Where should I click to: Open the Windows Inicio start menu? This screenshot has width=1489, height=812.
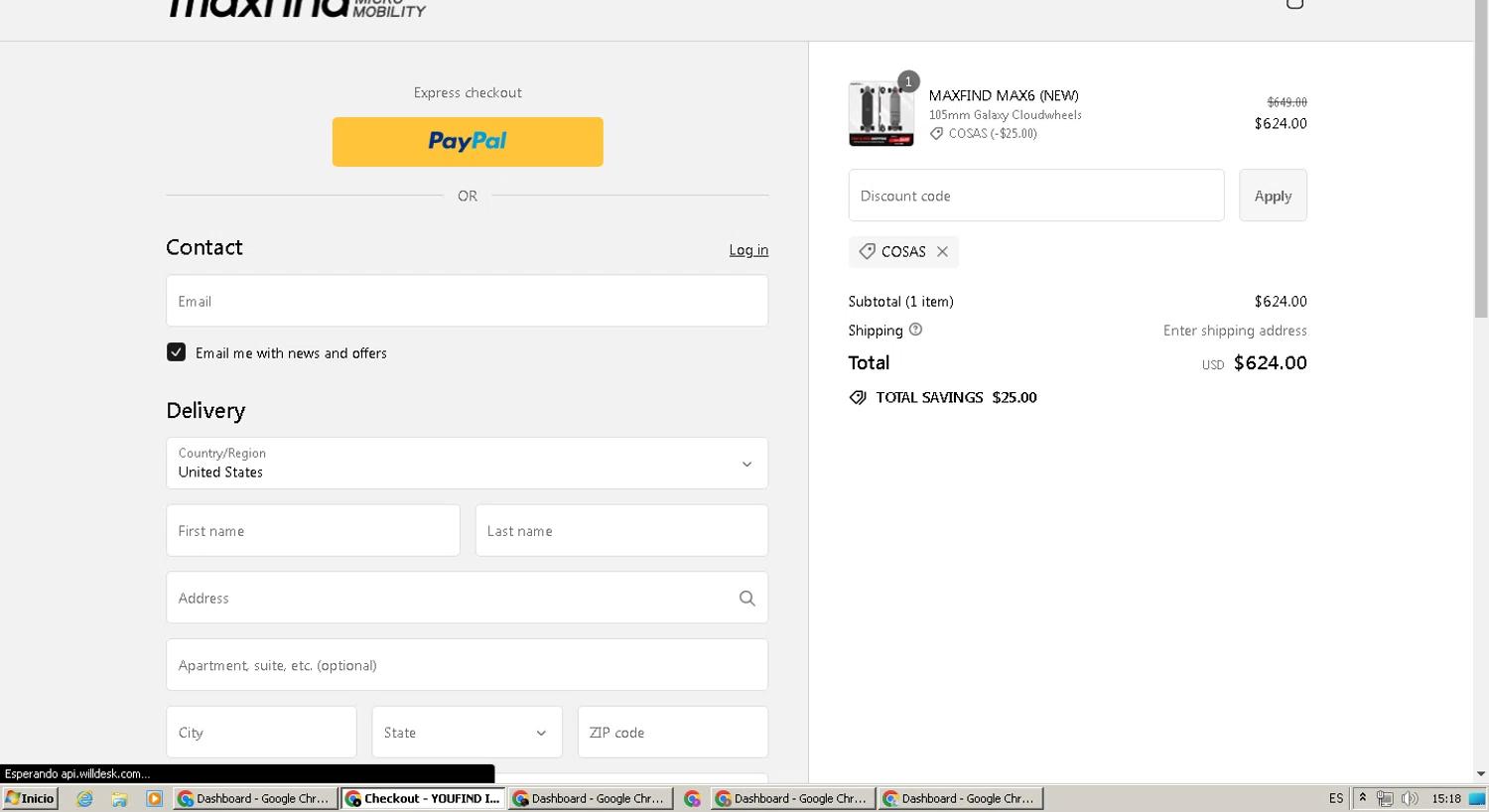[x=30, y=798]
